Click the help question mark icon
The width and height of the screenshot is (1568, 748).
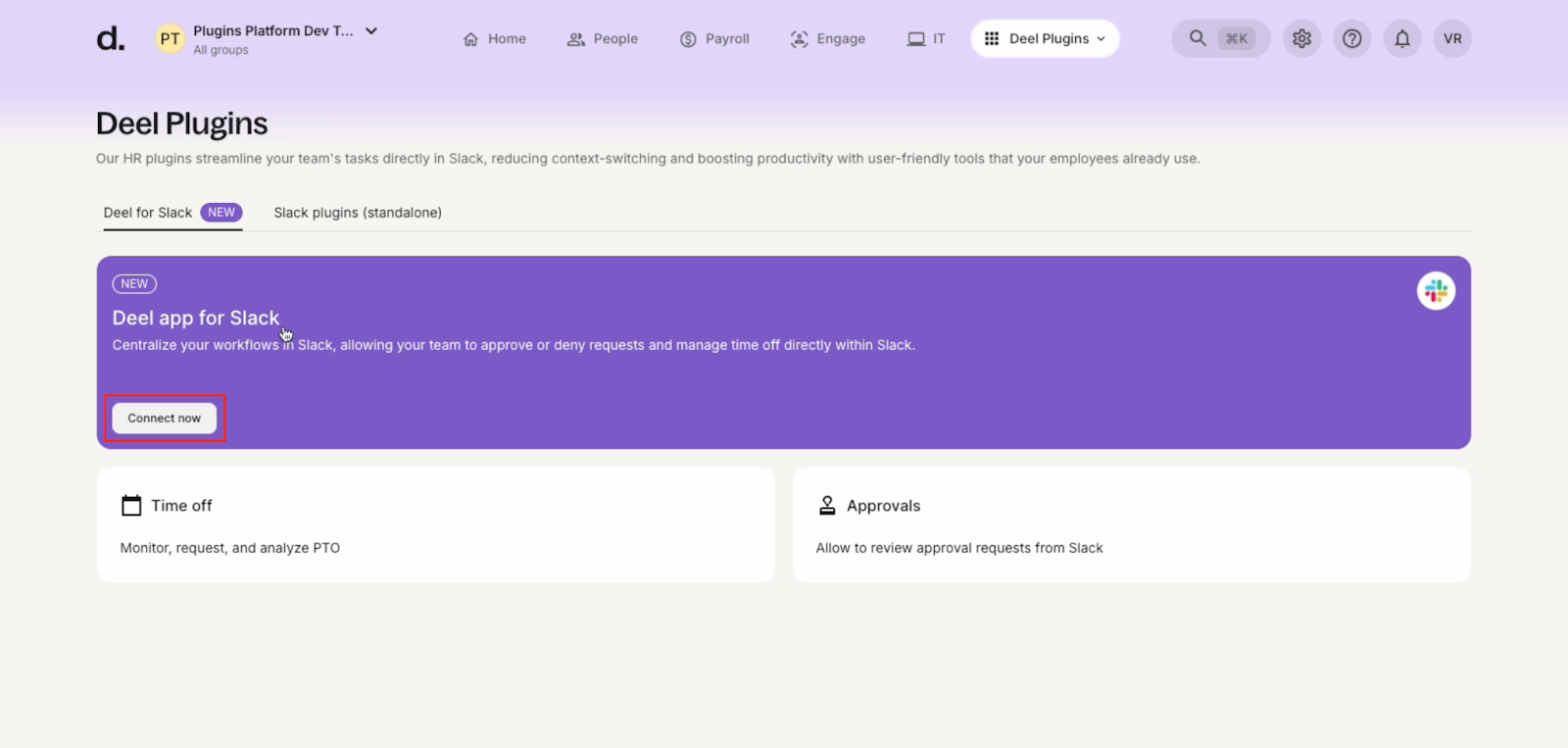pos(1351,38)
